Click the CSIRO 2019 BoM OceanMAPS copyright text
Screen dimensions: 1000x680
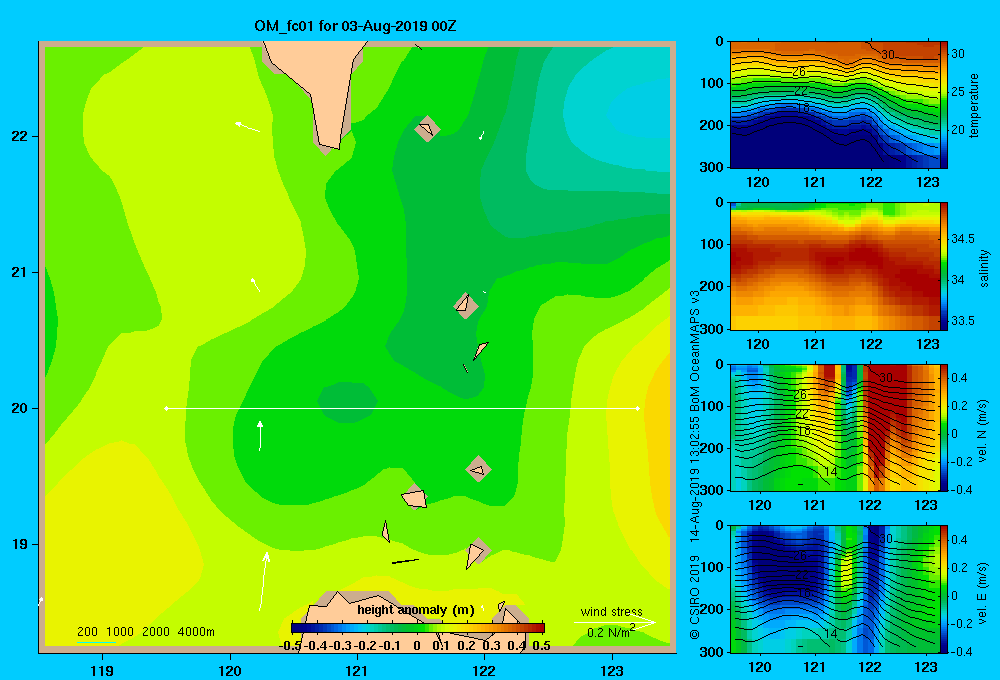(695, 465)
